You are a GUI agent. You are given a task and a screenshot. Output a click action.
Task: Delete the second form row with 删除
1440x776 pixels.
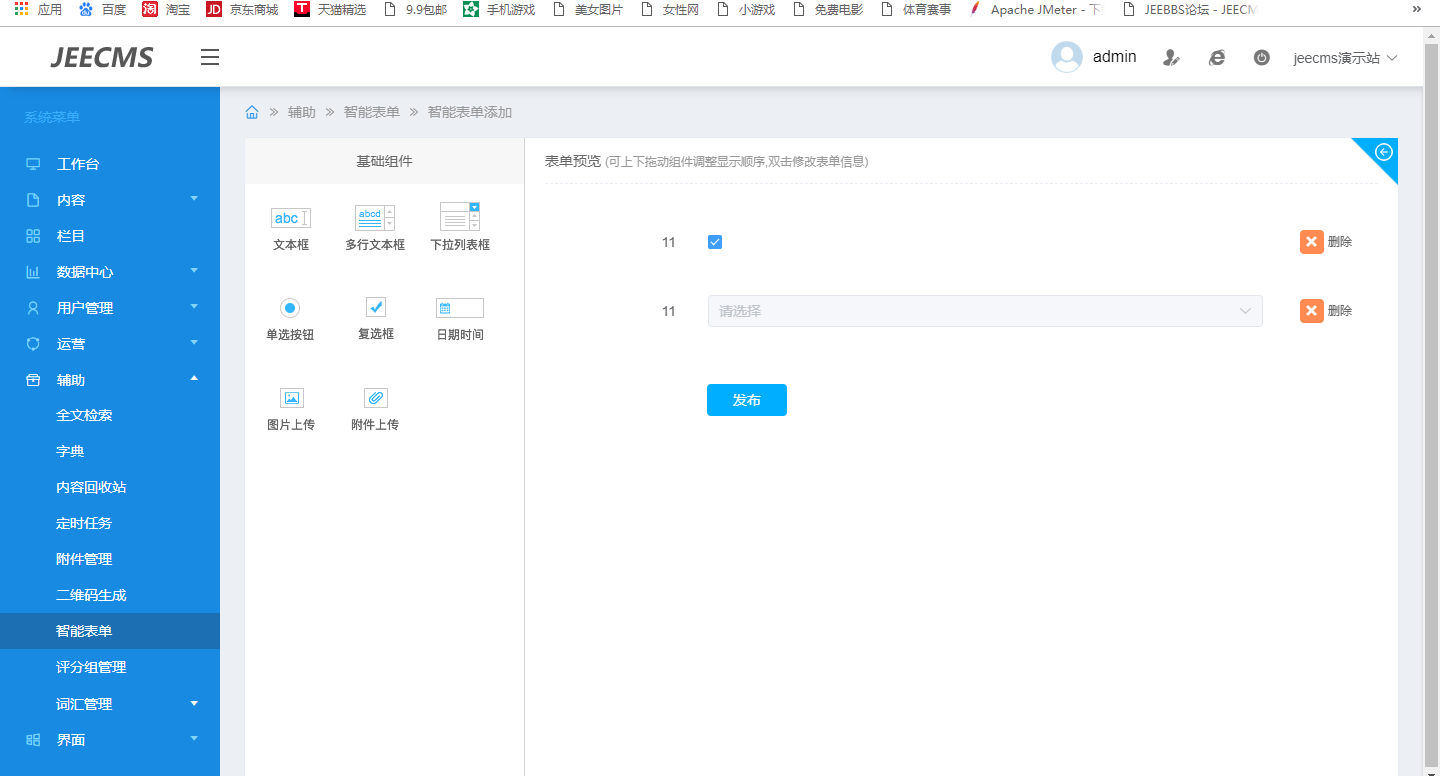(x=1326, y=311)
